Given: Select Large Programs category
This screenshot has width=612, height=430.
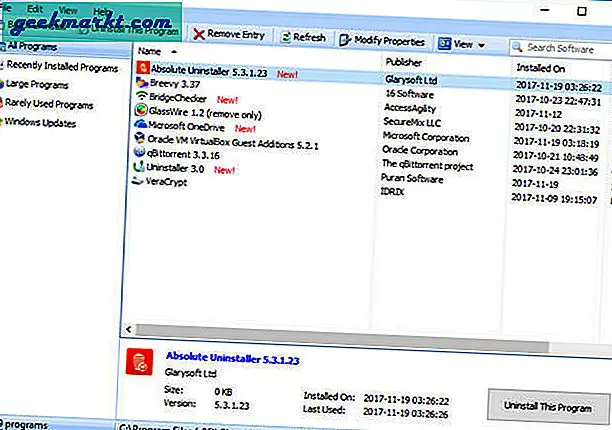Looking at the screenshot, I should (x=37, y=84).
